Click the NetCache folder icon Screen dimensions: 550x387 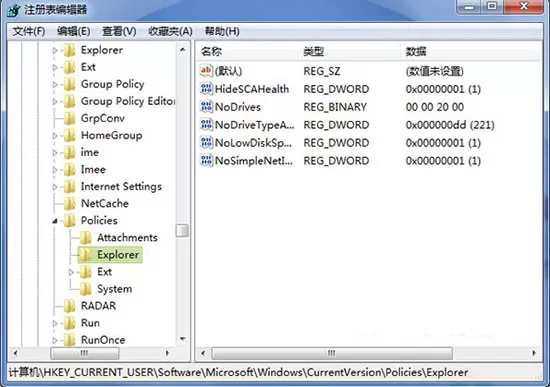coord(70,203)
